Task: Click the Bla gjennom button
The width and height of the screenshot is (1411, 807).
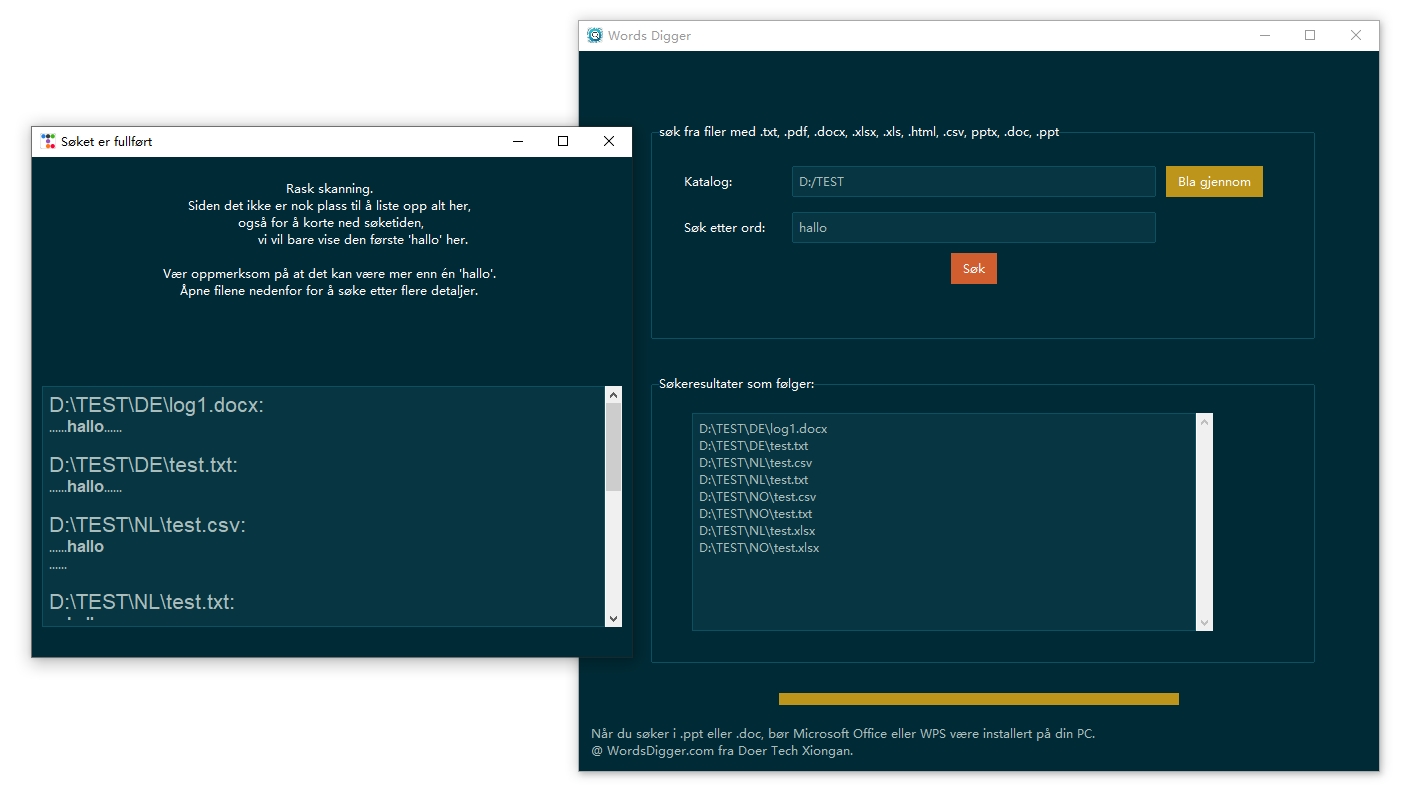Action: point(1214,182)
